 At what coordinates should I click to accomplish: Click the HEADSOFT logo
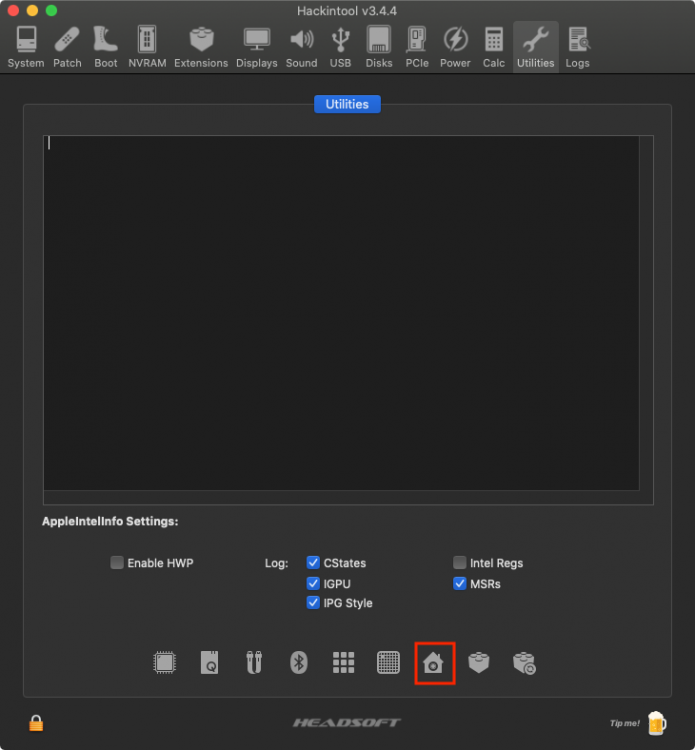click(x=347, y=723)
